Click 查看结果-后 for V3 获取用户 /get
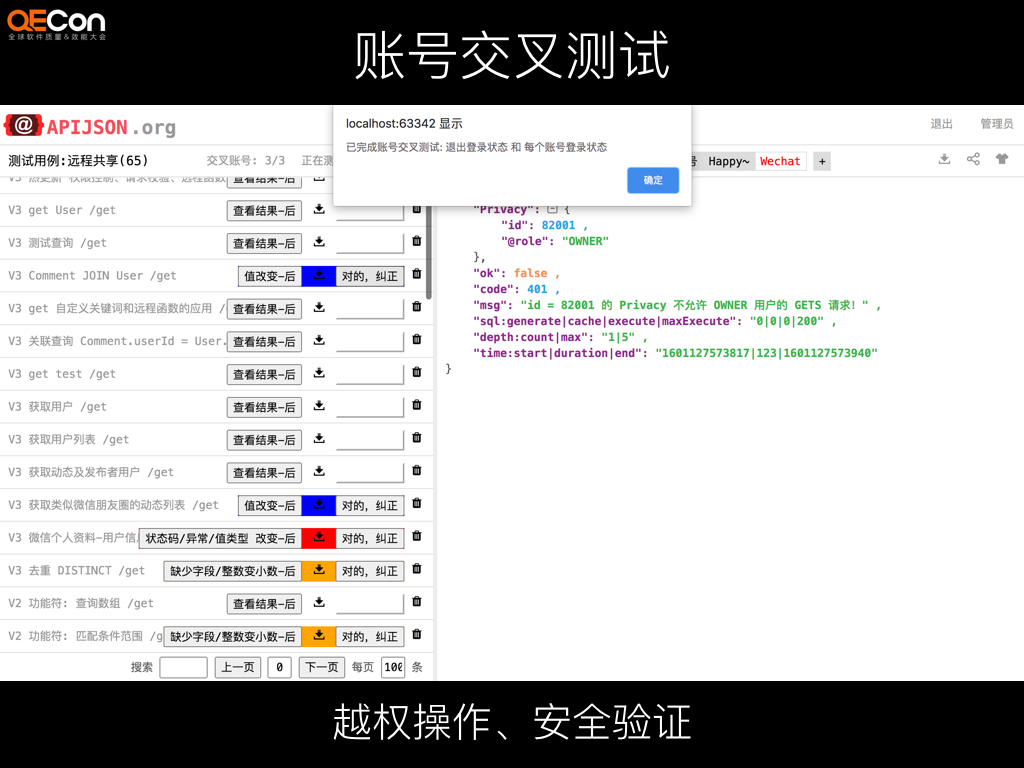The height and width of the screenshot is (768, 1024). (264, 407)
